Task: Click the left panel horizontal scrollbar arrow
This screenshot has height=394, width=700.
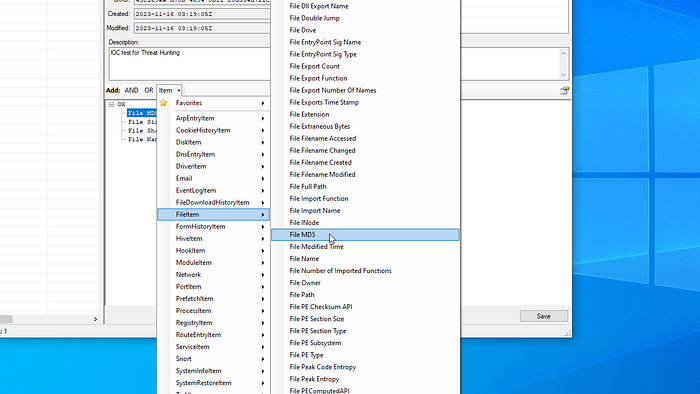Action: point(95,319)
